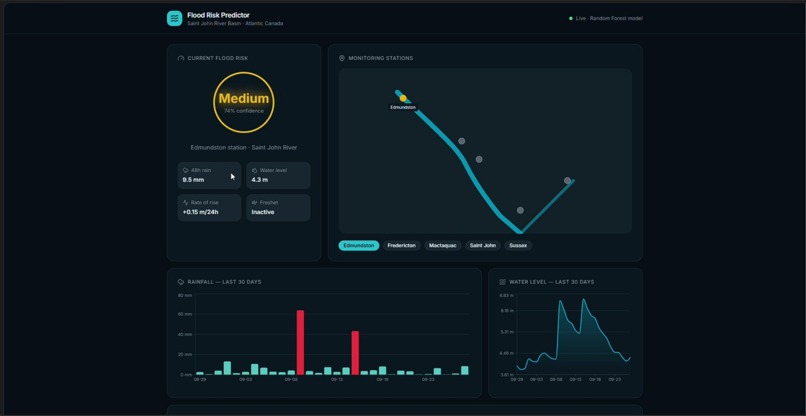Screen dimensions: 806x416
Task: Click the gauge icon beside Current Flood Risk
Action: tap(181, 59)
